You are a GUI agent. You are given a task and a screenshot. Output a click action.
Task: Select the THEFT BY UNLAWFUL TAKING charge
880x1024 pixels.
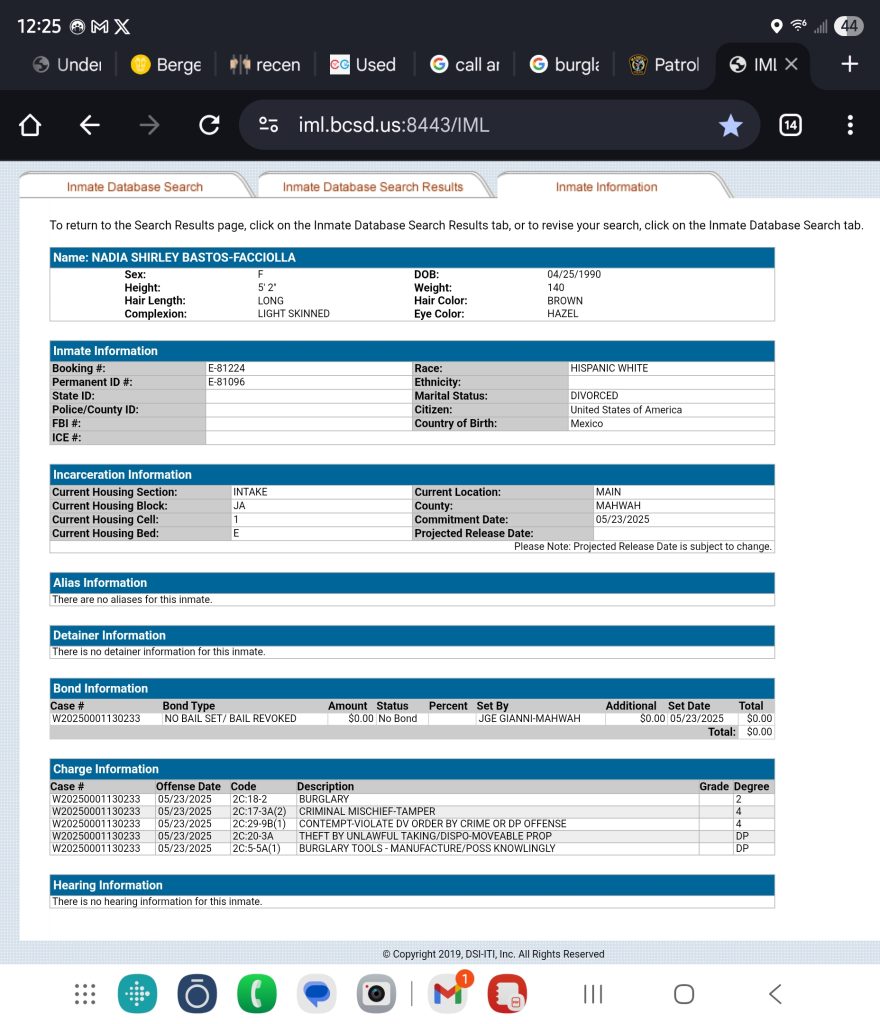(x=425, y=836)
